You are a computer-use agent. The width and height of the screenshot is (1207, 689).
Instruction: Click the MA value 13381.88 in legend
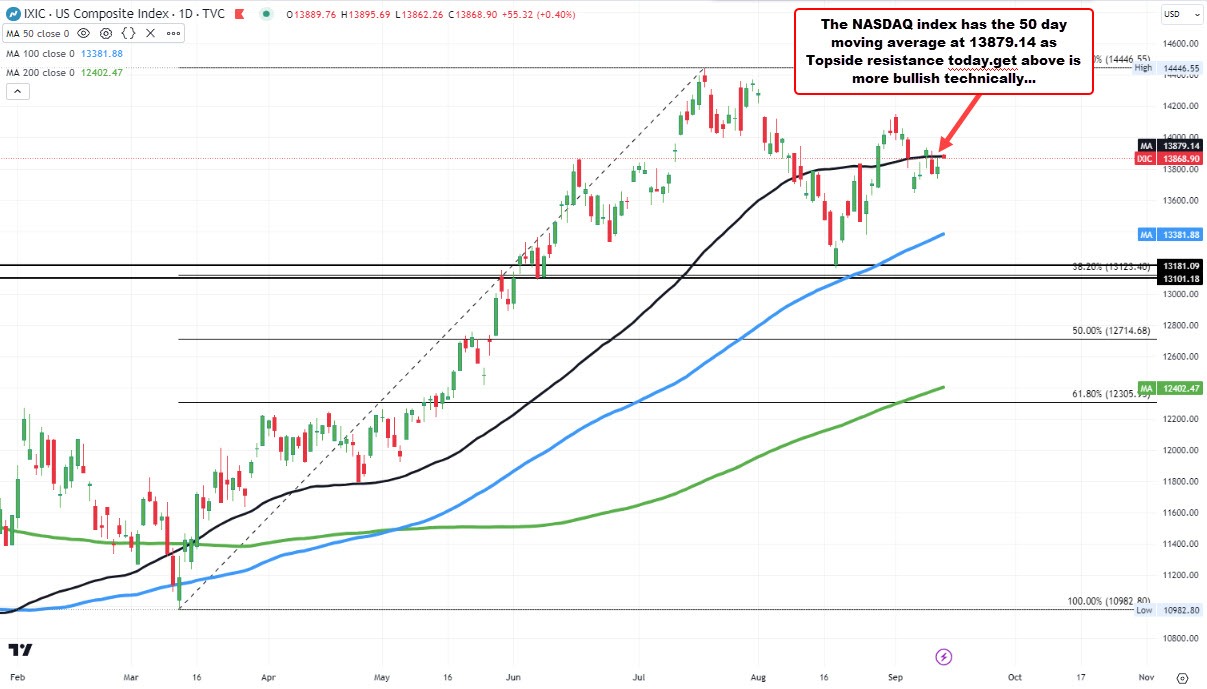pyautogui.click(x=101, y=53)
